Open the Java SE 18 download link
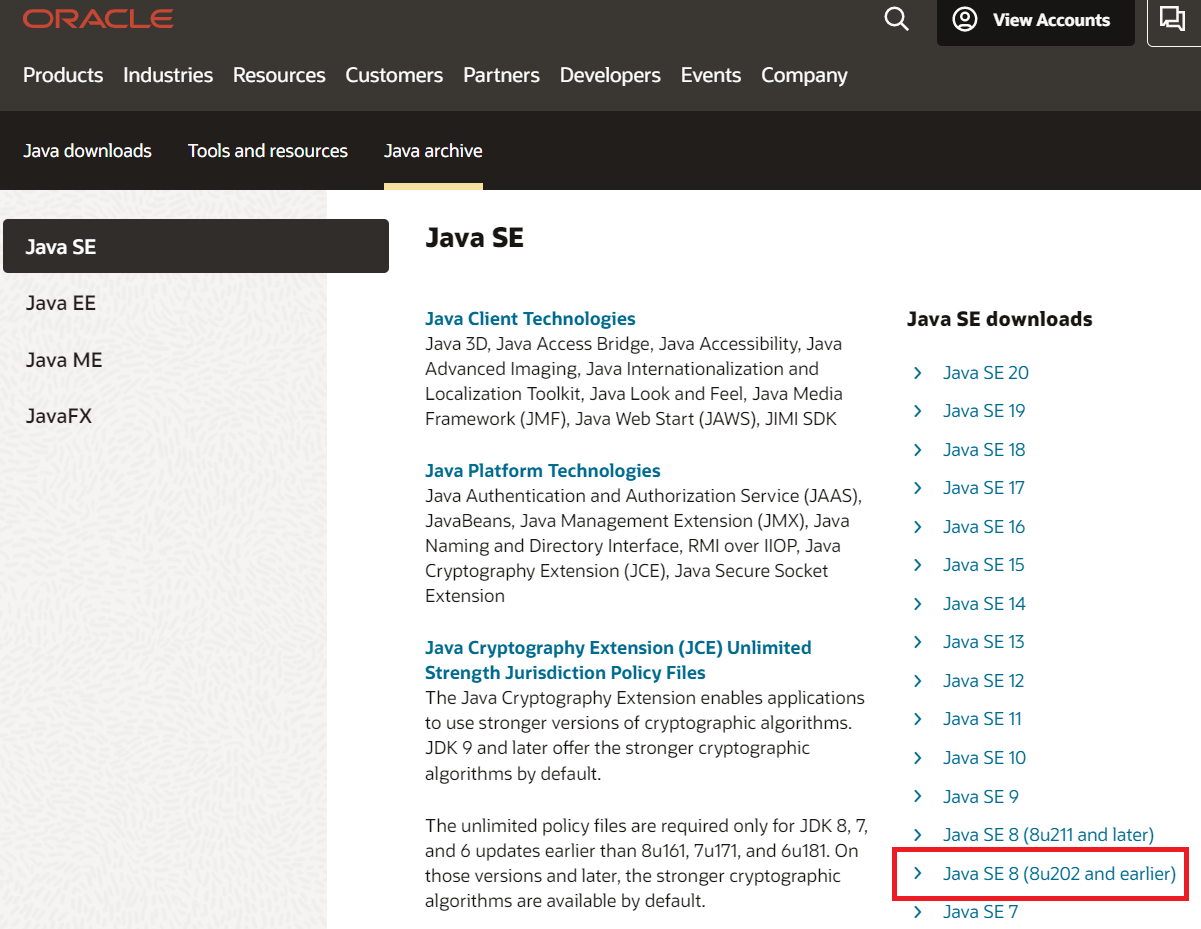 (x=984, y=450)
